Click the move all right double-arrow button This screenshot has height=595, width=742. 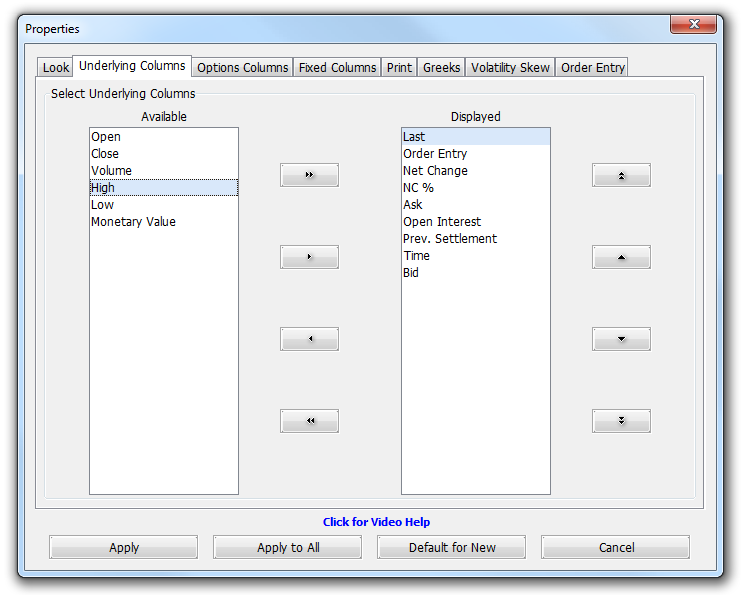tap(309, 175)
